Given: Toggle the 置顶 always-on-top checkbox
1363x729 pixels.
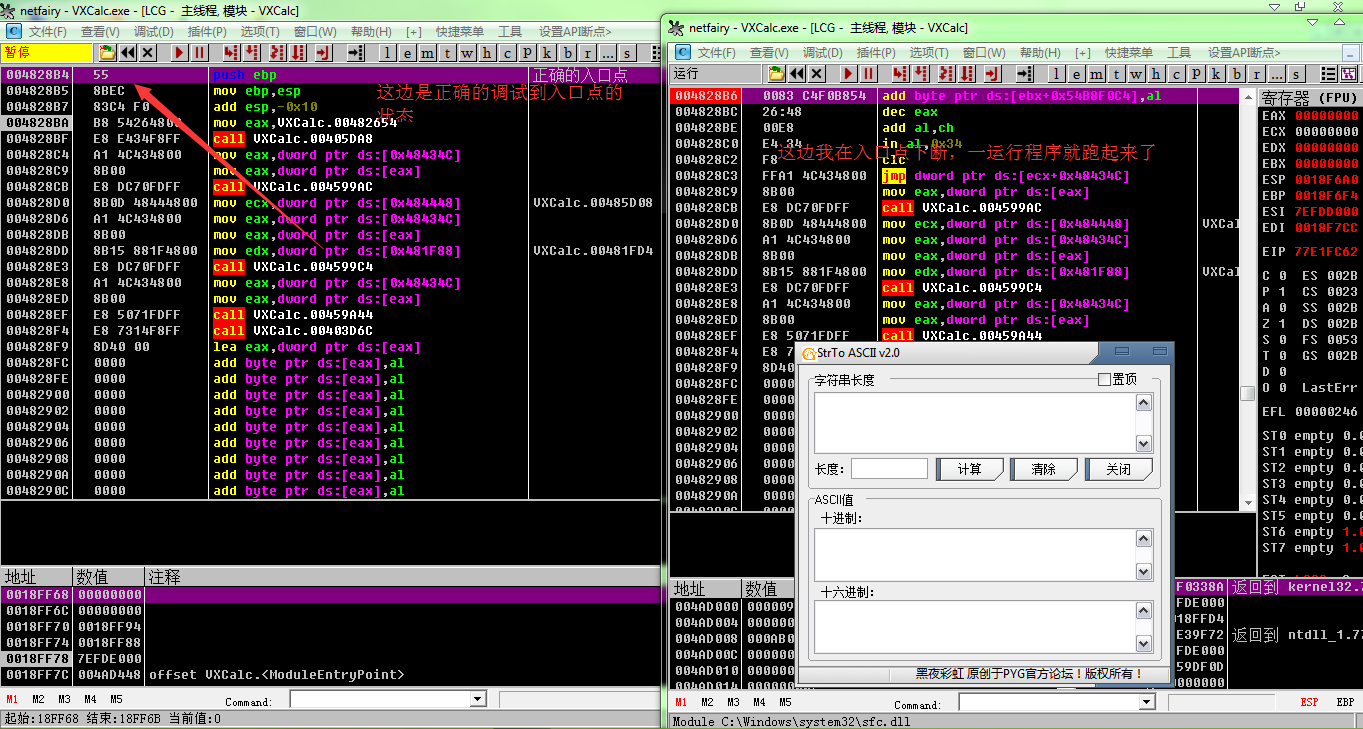Looking at the screenshot, I should (1104, 380).
